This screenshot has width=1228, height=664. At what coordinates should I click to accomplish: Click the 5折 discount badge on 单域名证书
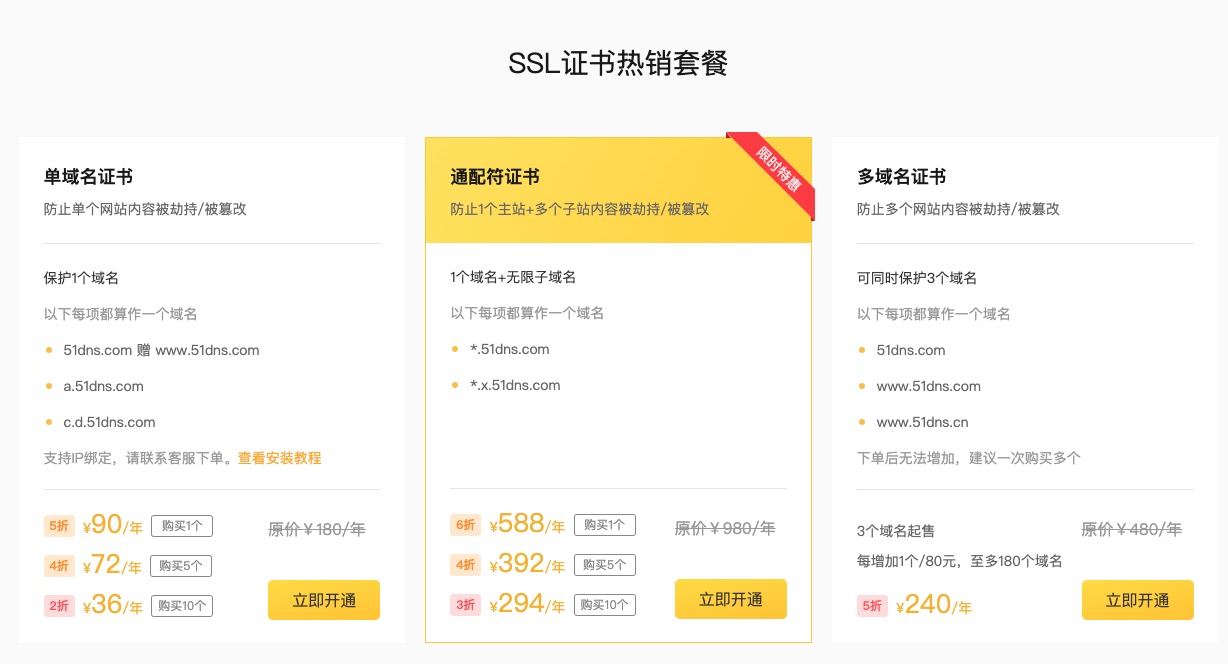click(59, 525)
